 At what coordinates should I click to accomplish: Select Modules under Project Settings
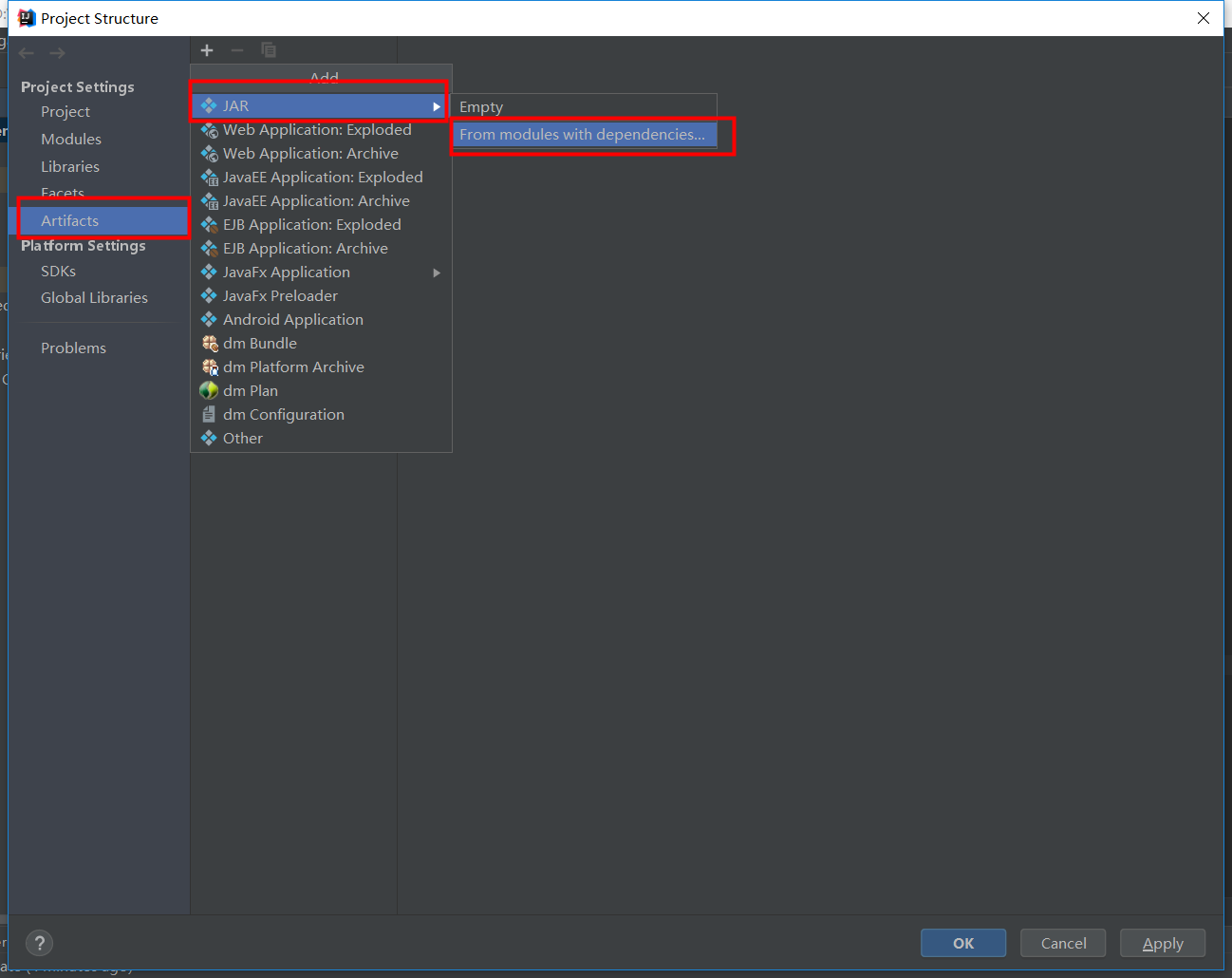[71, 139]
